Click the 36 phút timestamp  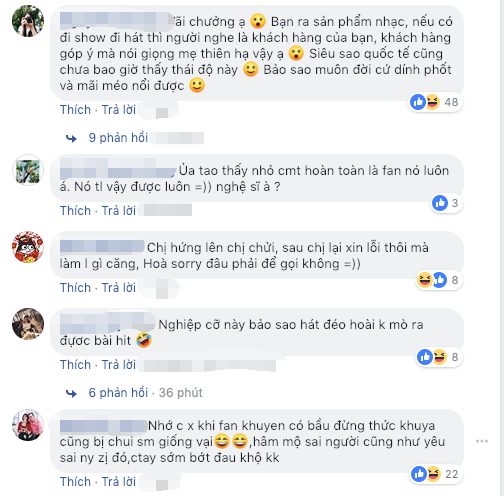(181, 393)
